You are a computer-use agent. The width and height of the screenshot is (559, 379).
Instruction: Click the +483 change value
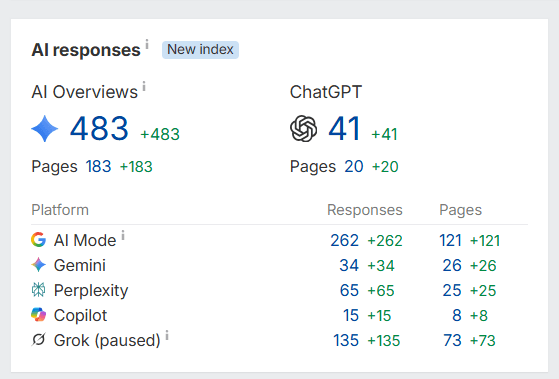tap(160, 134)
